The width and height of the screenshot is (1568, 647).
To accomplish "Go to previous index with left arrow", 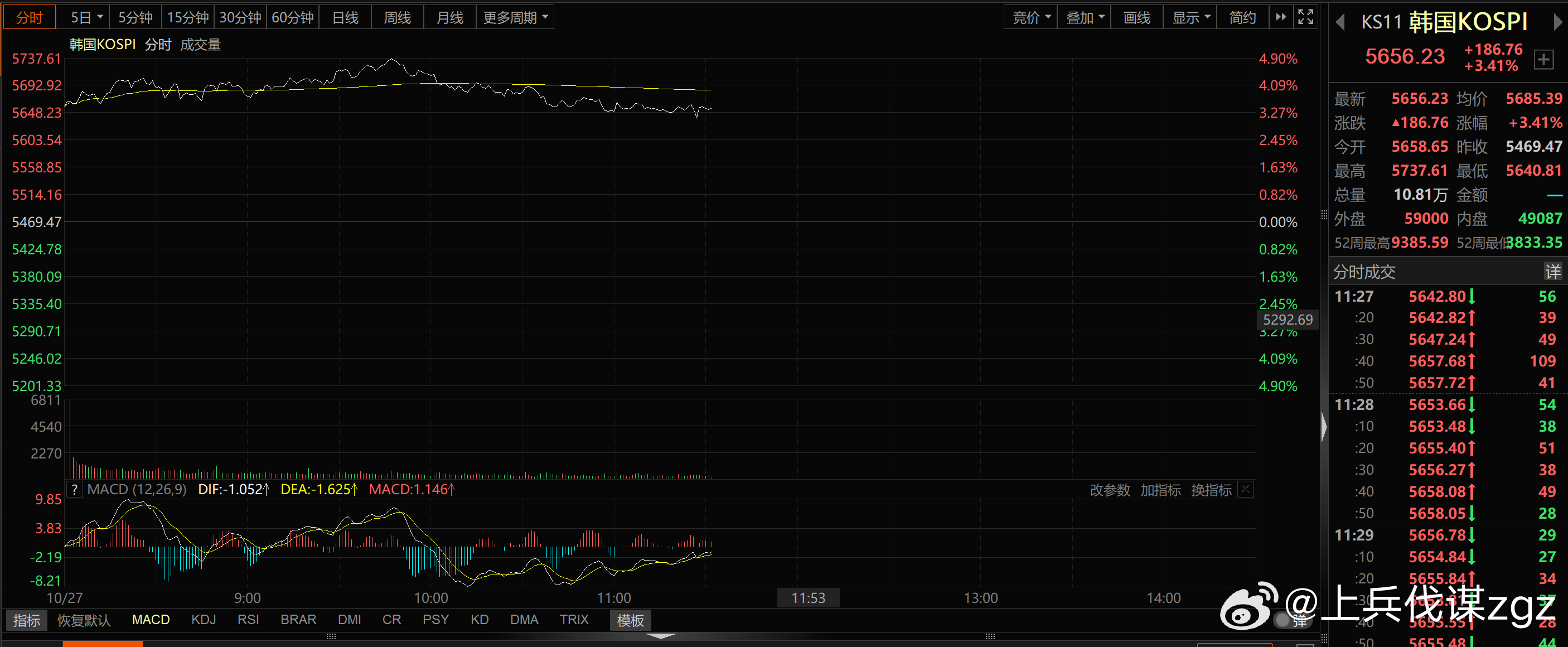I will point(1340,22).
